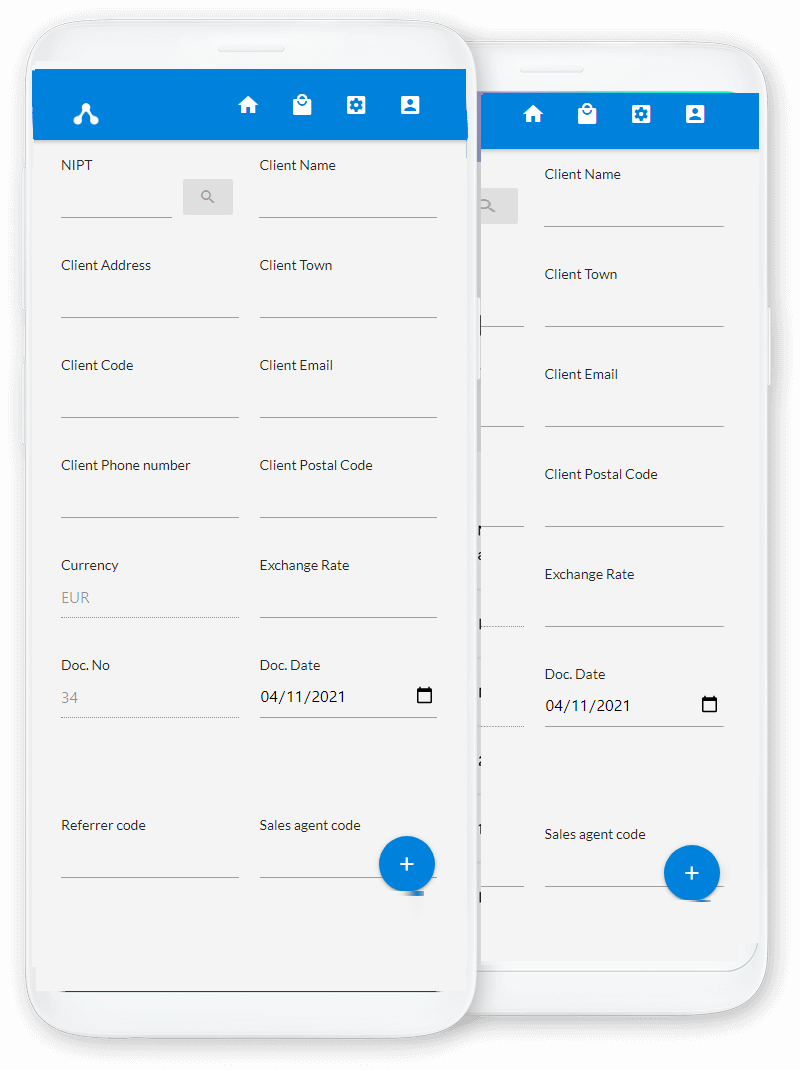Open settings gear icon on back phone
800x1070 pixels.
point(641,114)
